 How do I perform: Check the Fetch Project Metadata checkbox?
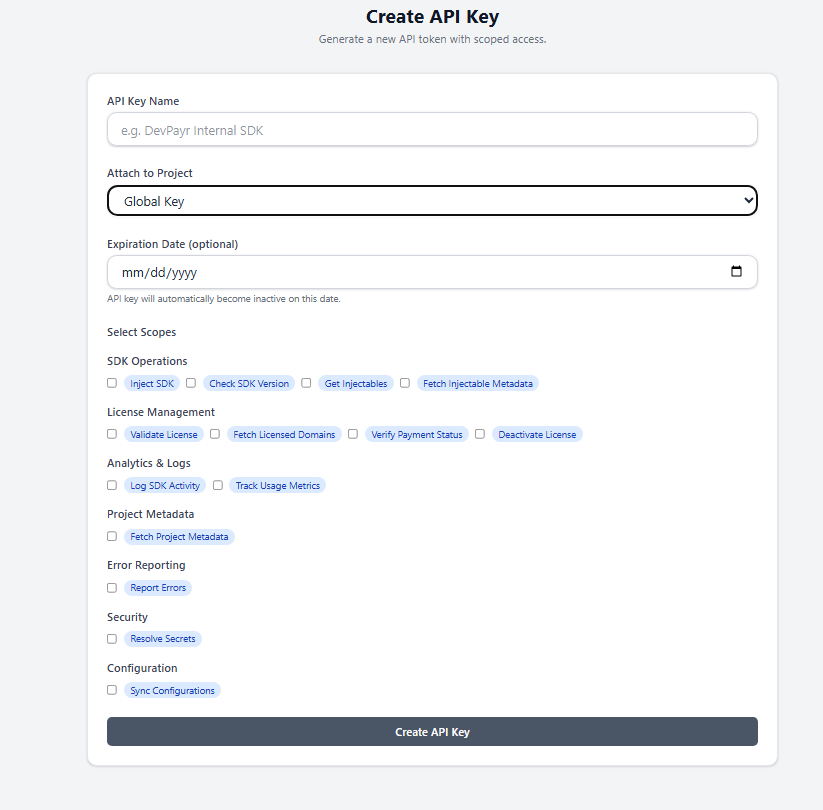click(x=112, y=536)
